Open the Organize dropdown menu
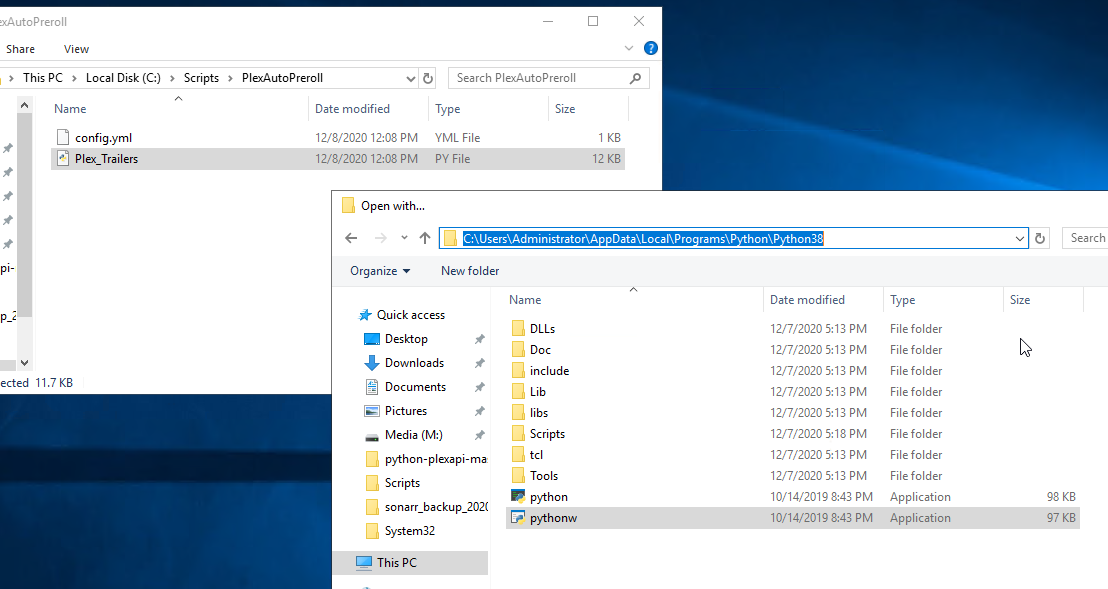This screenshot has width=1108, height=589. [380, 270]
